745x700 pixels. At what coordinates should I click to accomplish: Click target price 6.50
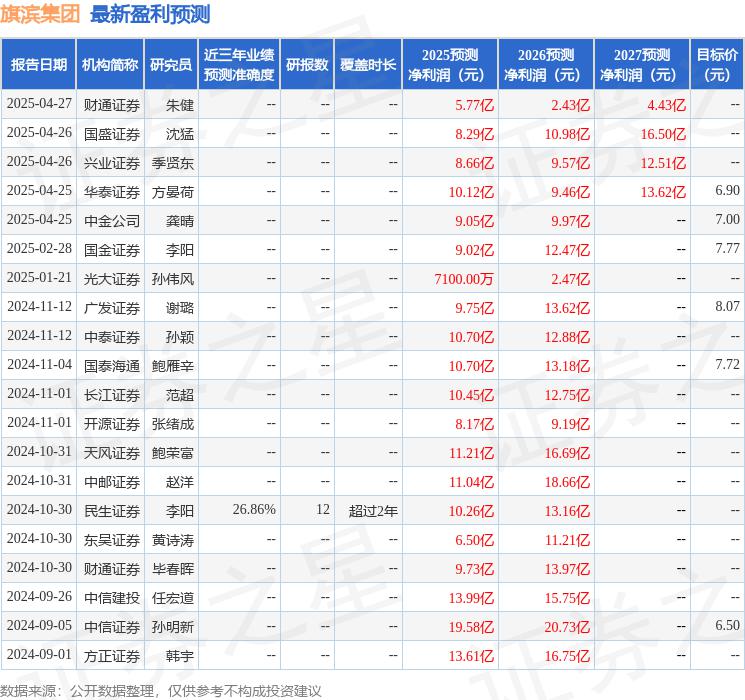point(727,625)
